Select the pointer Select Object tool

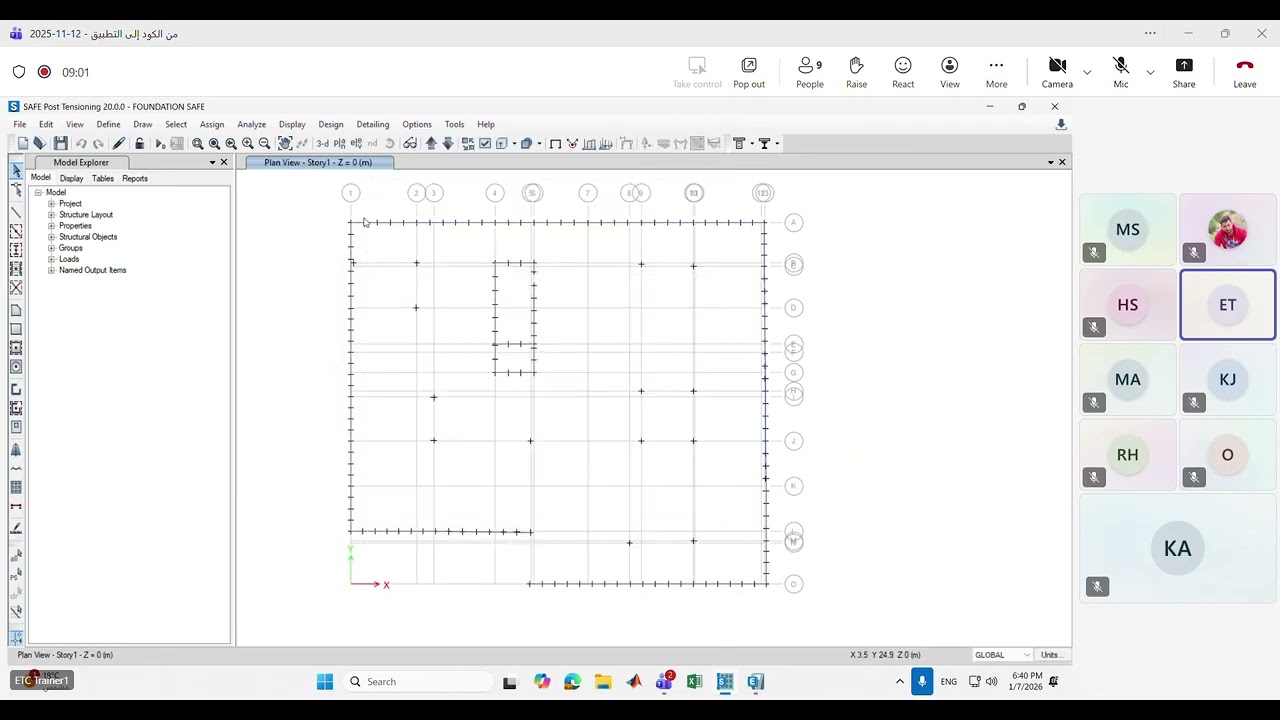click(16, 172)
